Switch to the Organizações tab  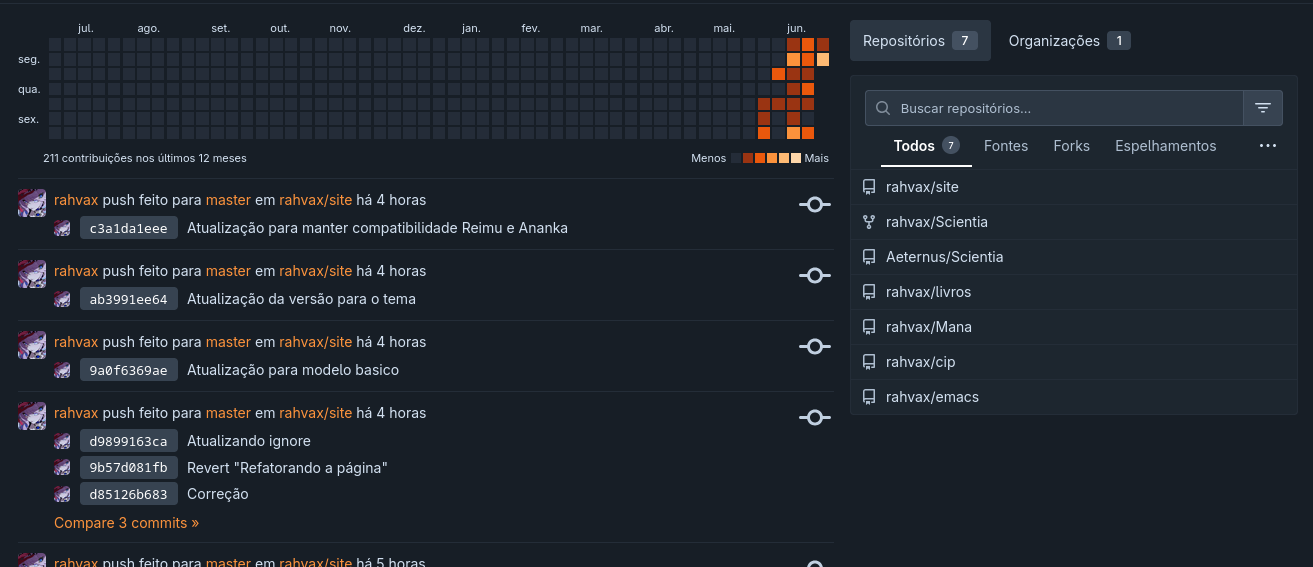pyautogui.click(x=1069, y=41)
